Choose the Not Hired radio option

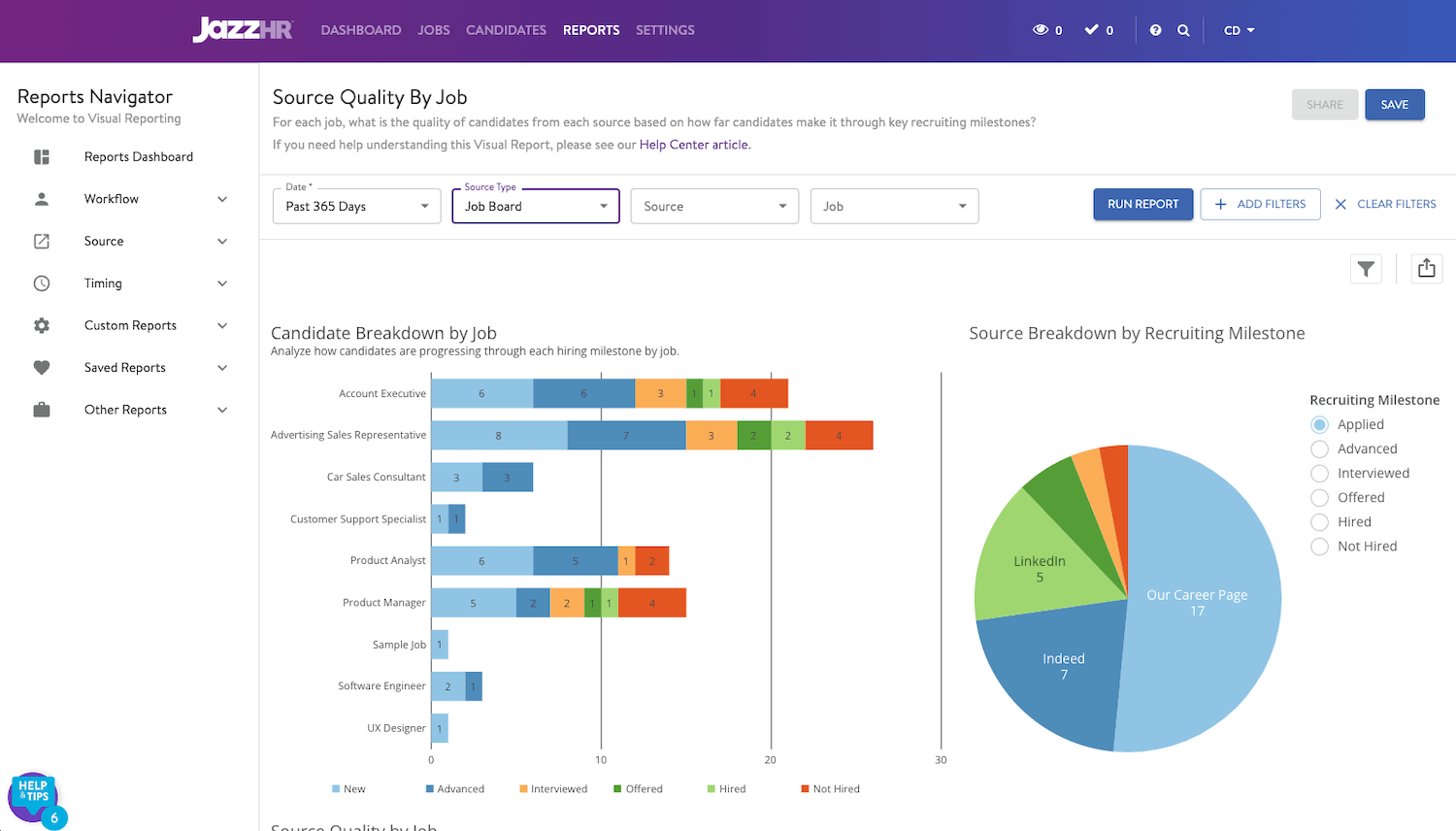point(1319,547)
